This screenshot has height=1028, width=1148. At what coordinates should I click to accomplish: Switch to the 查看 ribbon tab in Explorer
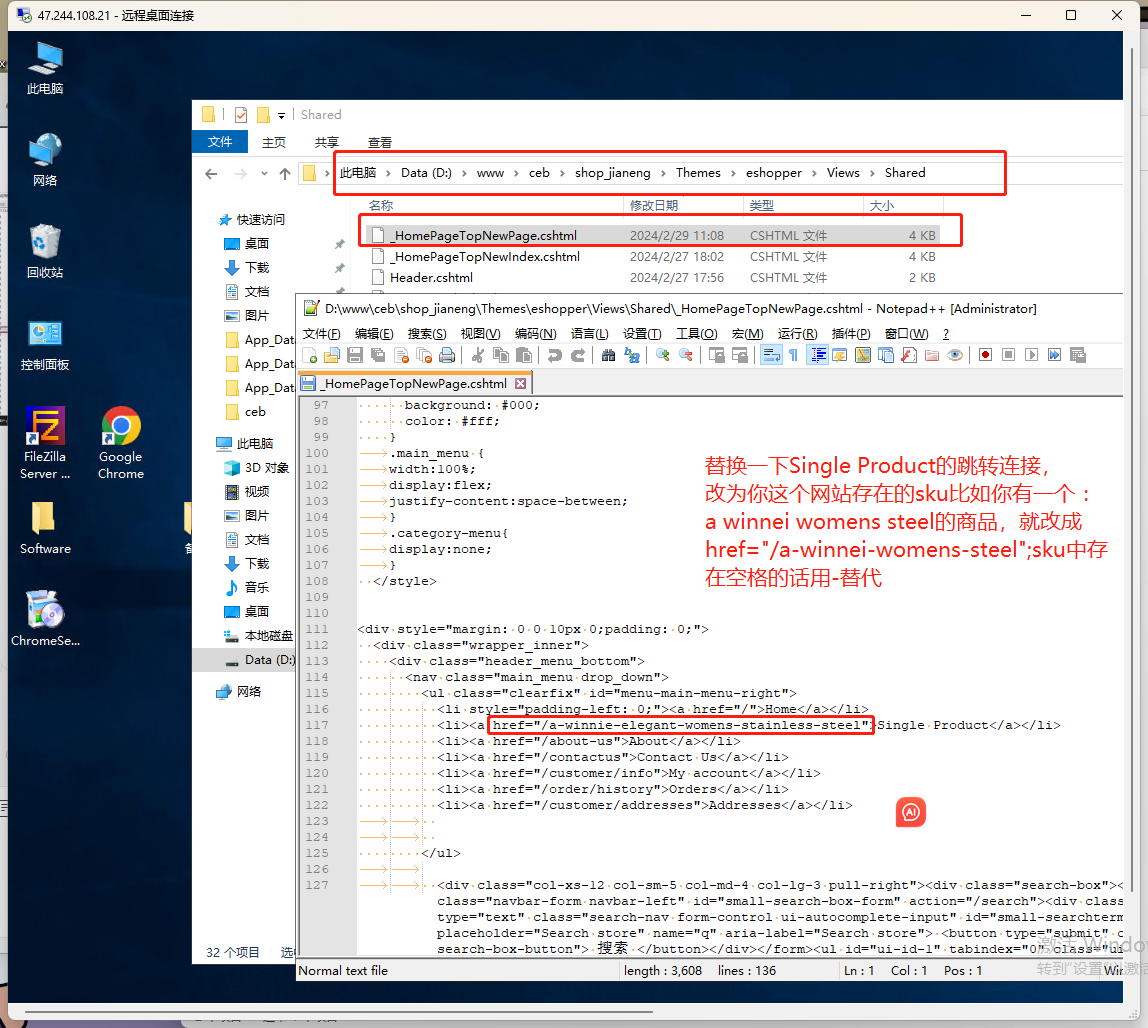coord(380,143)
